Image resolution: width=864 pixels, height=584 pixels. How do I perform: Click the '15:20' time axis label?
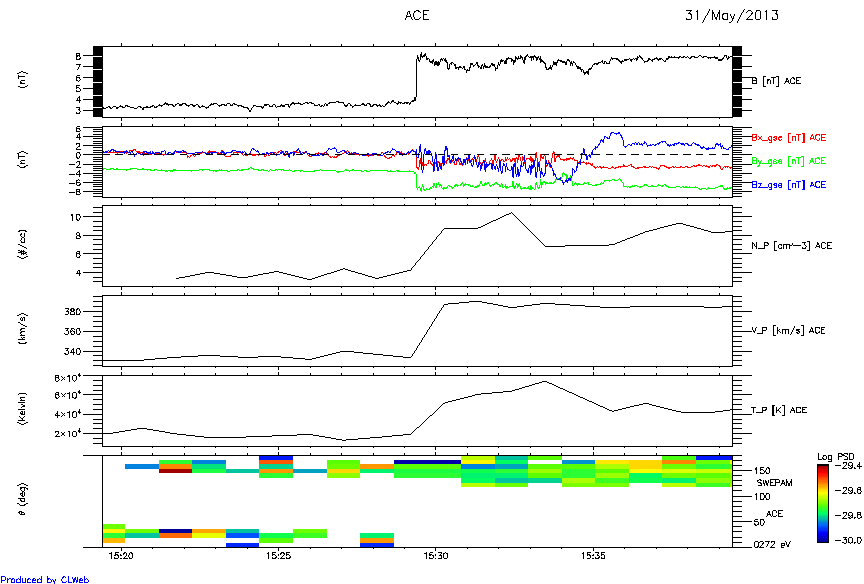(x=121, y=556)
